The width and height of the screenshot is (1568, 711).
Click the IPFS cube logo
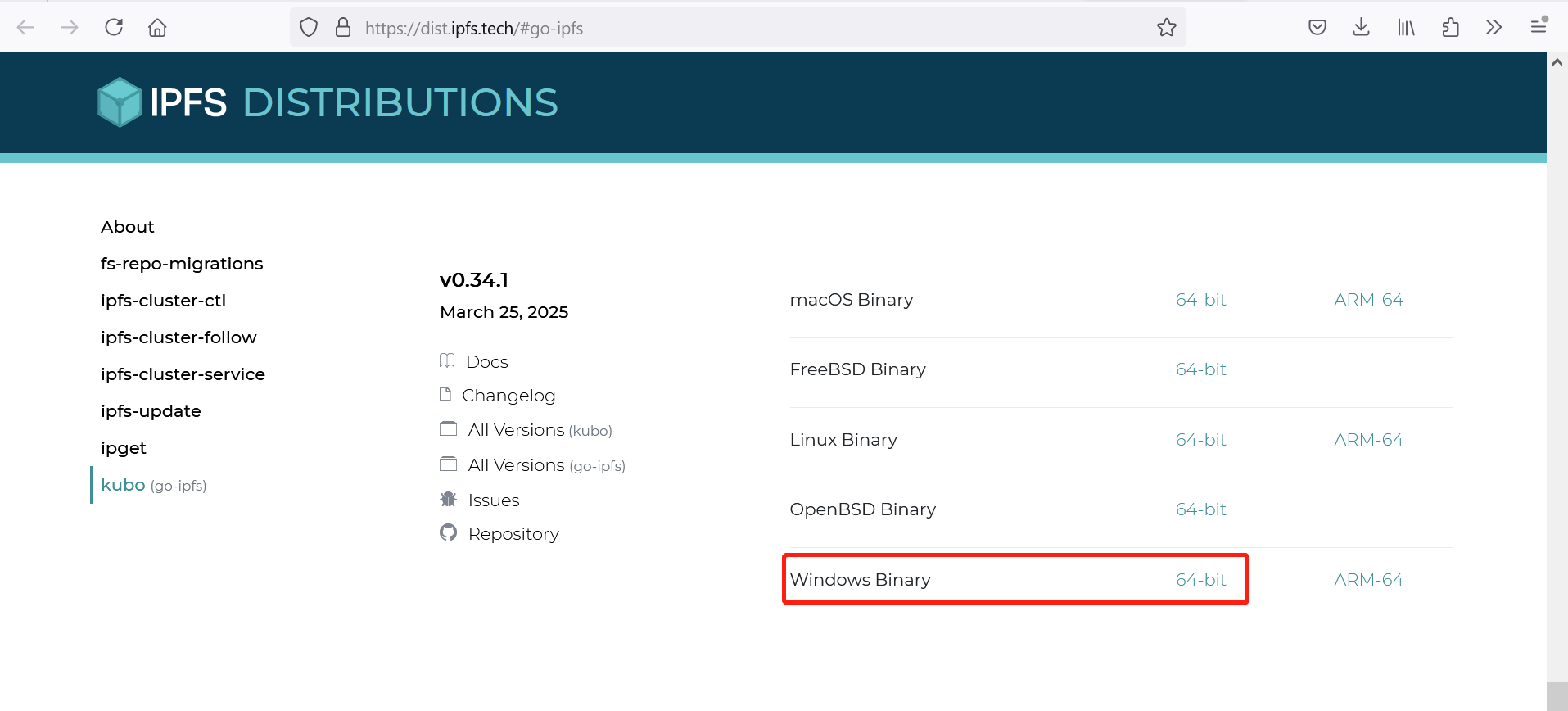click(x=120, y=102)
